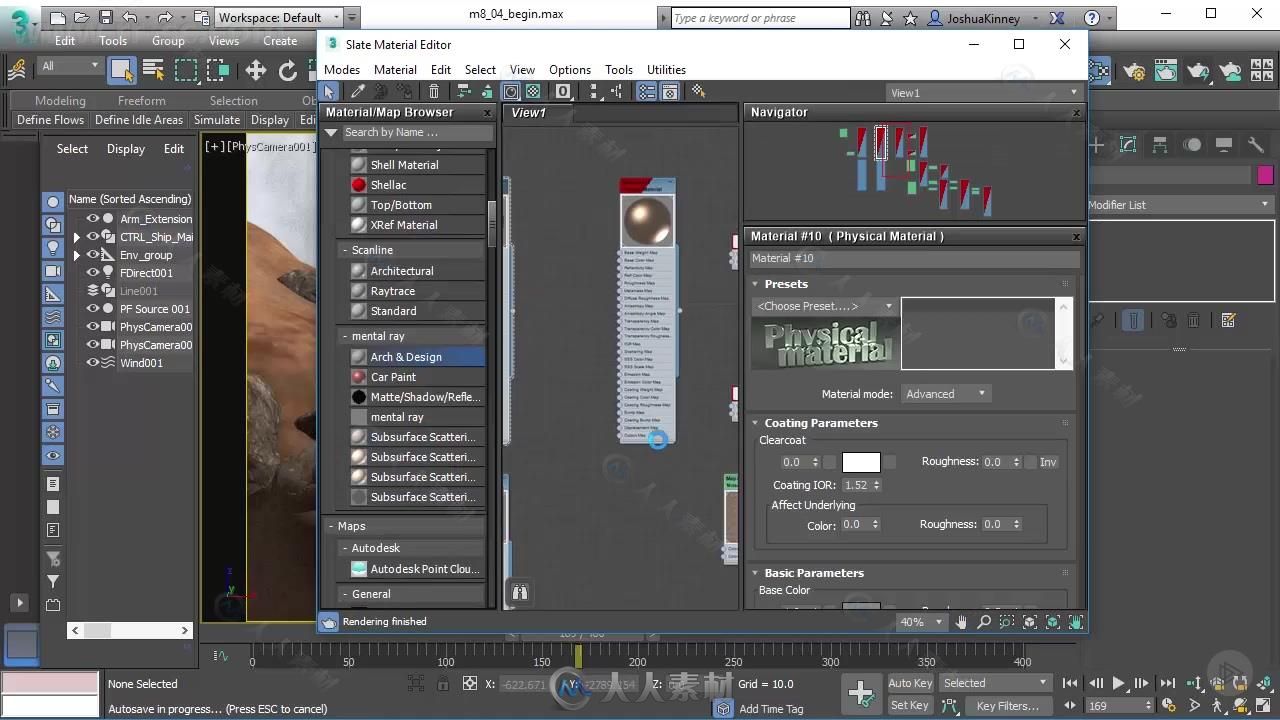1280x720 pixels.
Task: Open the Workspace: Default dropdown
Action: click(x=279, y=17)
